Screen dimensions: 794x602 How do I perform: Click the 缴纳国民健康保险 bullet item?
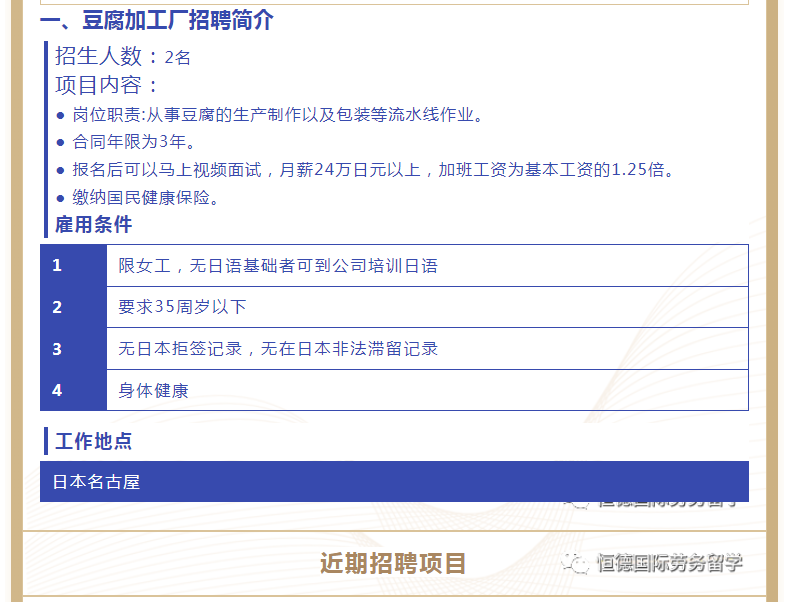(x=146, y=197)
